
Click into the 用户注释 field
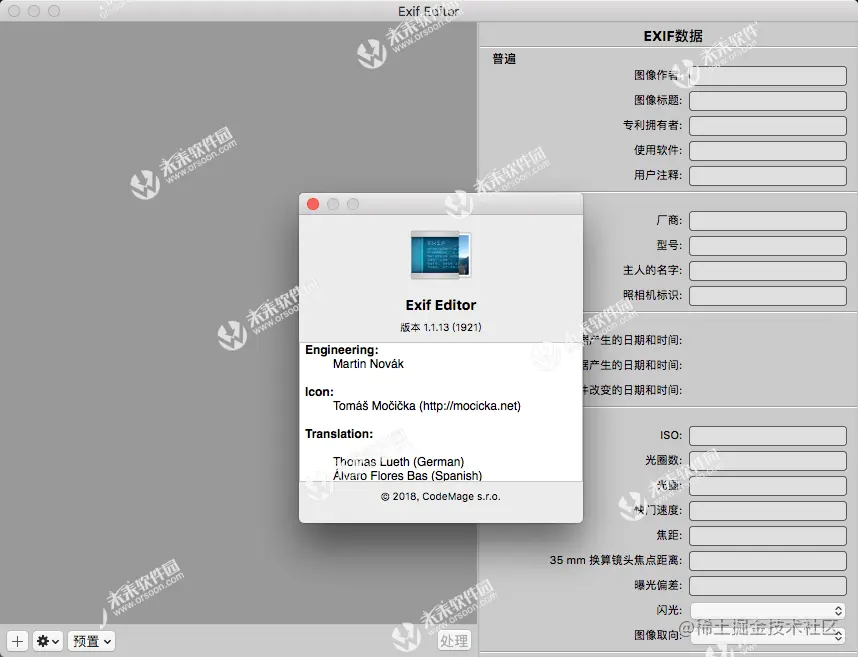coord(768,176)
